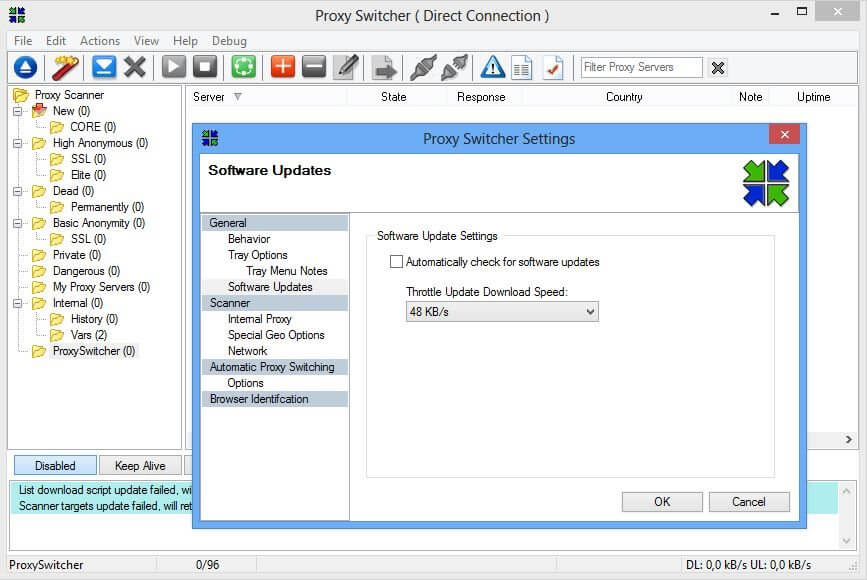
Task: Select Internal Proxy in the settings tree
Action: [x=259, y=319]
